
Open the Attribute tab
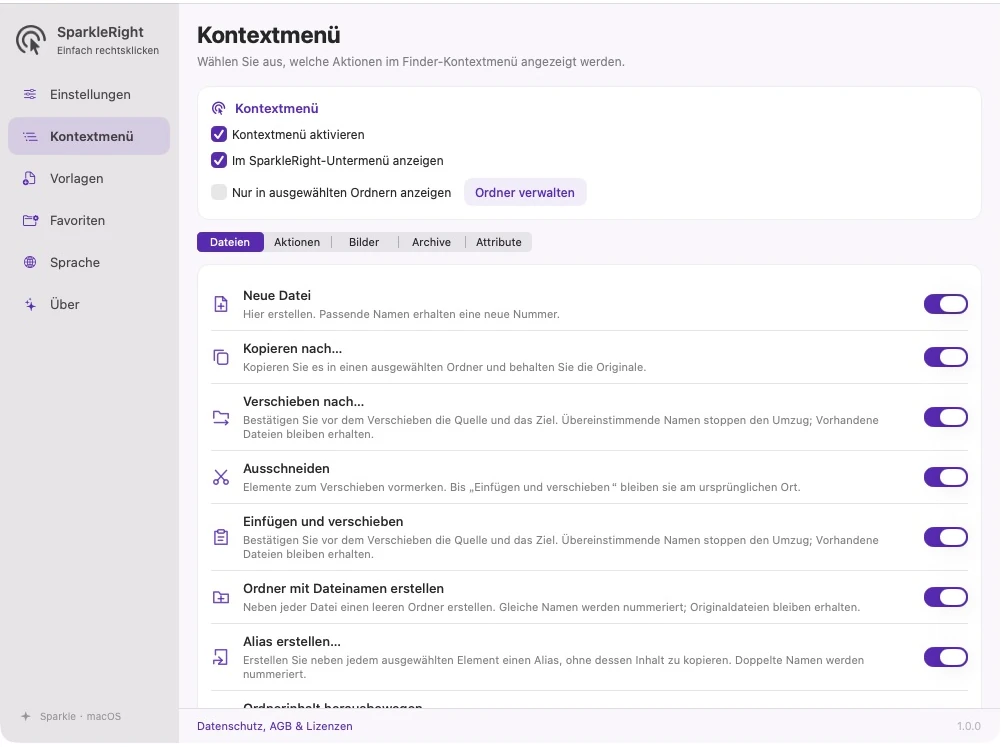[499, 242]
